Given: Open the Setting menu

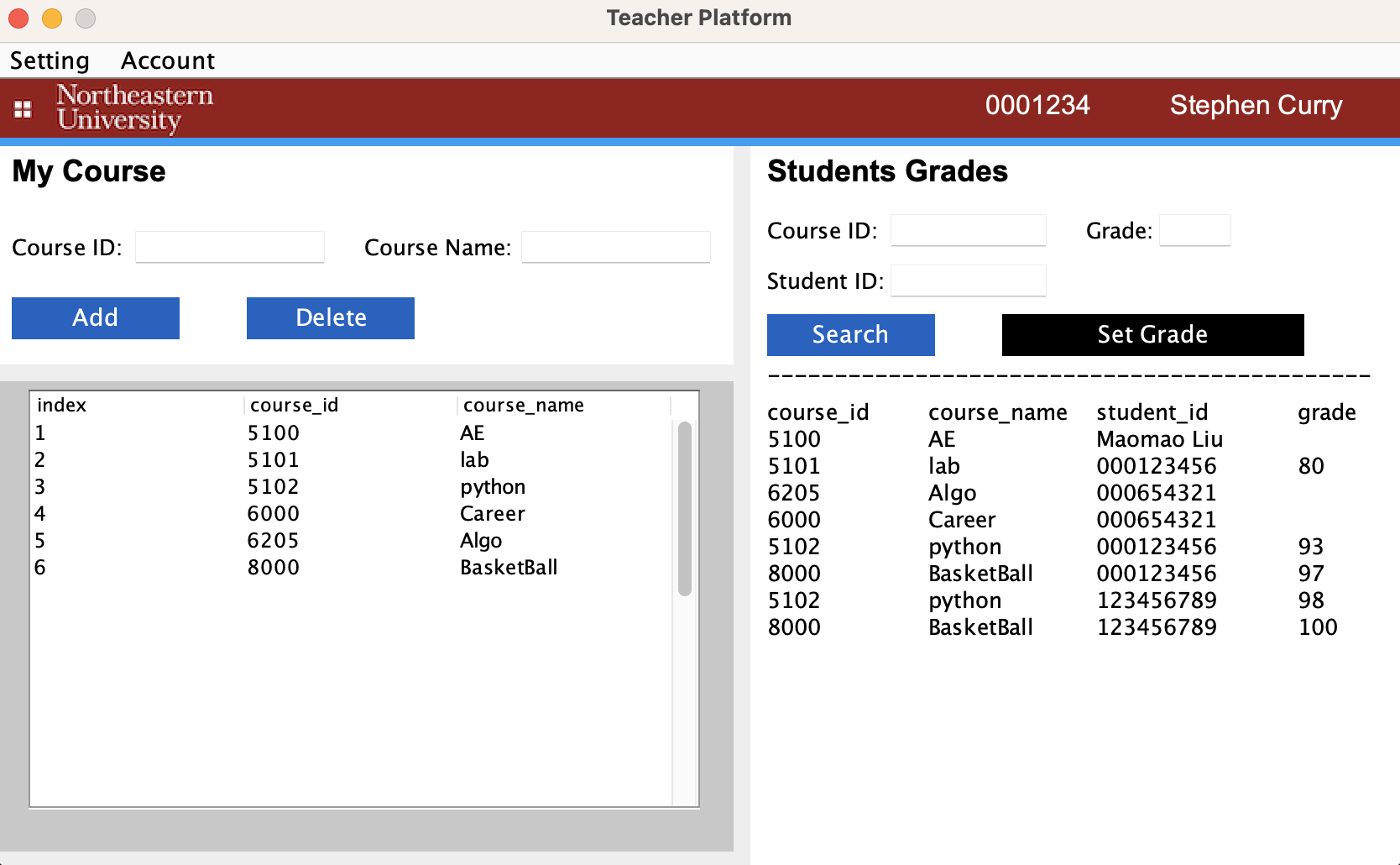Looking at the screenshot, I should pos(50,60).
